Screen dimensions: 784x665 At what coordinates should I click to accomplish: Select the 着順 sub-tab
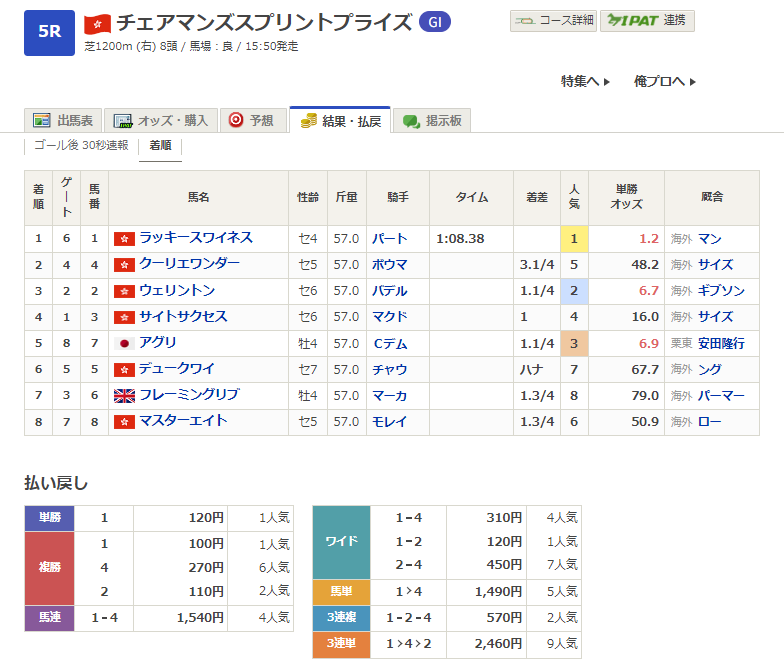tap(160, 146)
